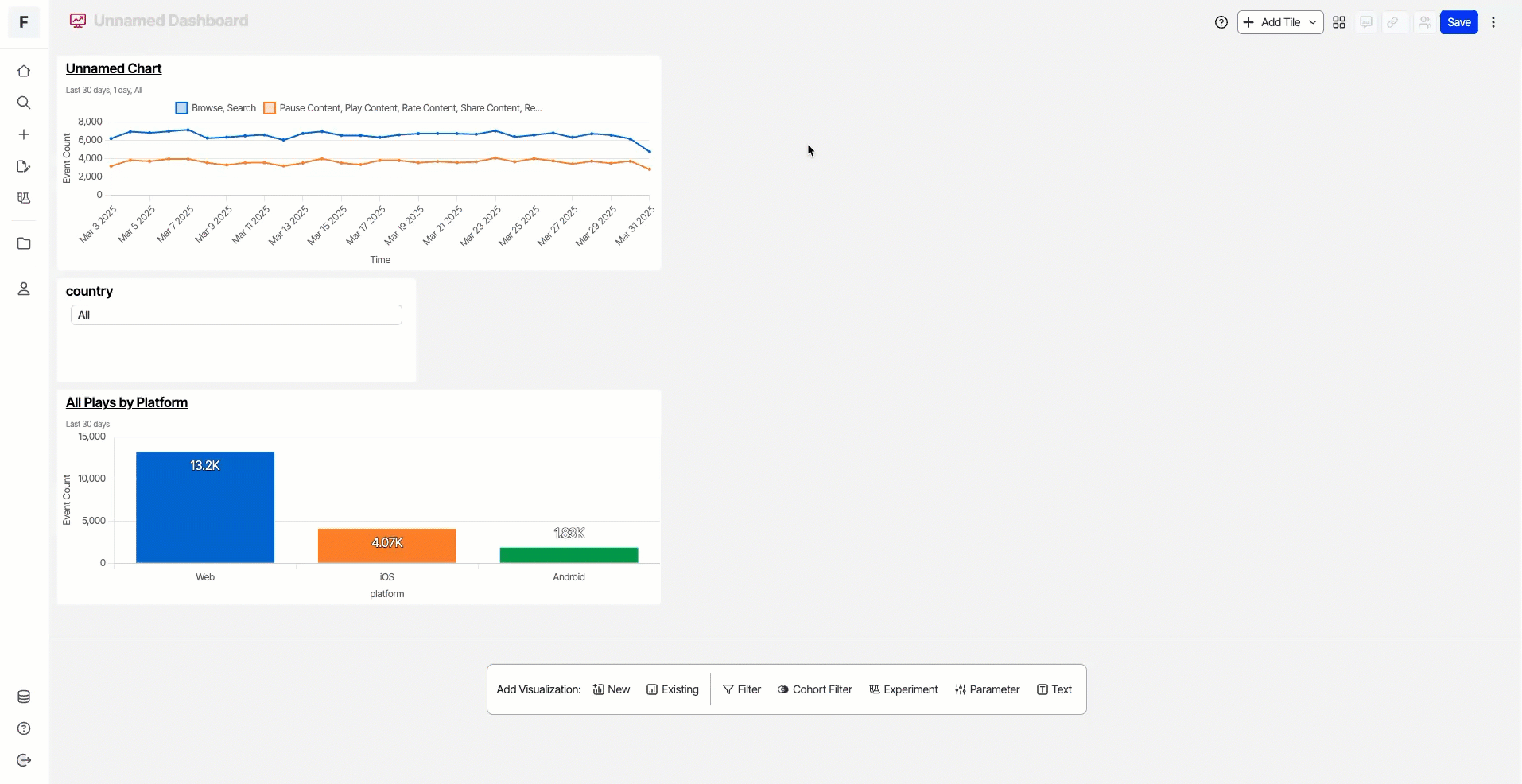Viewport: 1522px width, 784px height.
Task: Click 'Add Visualization:' label
Action: pos(538,689)
